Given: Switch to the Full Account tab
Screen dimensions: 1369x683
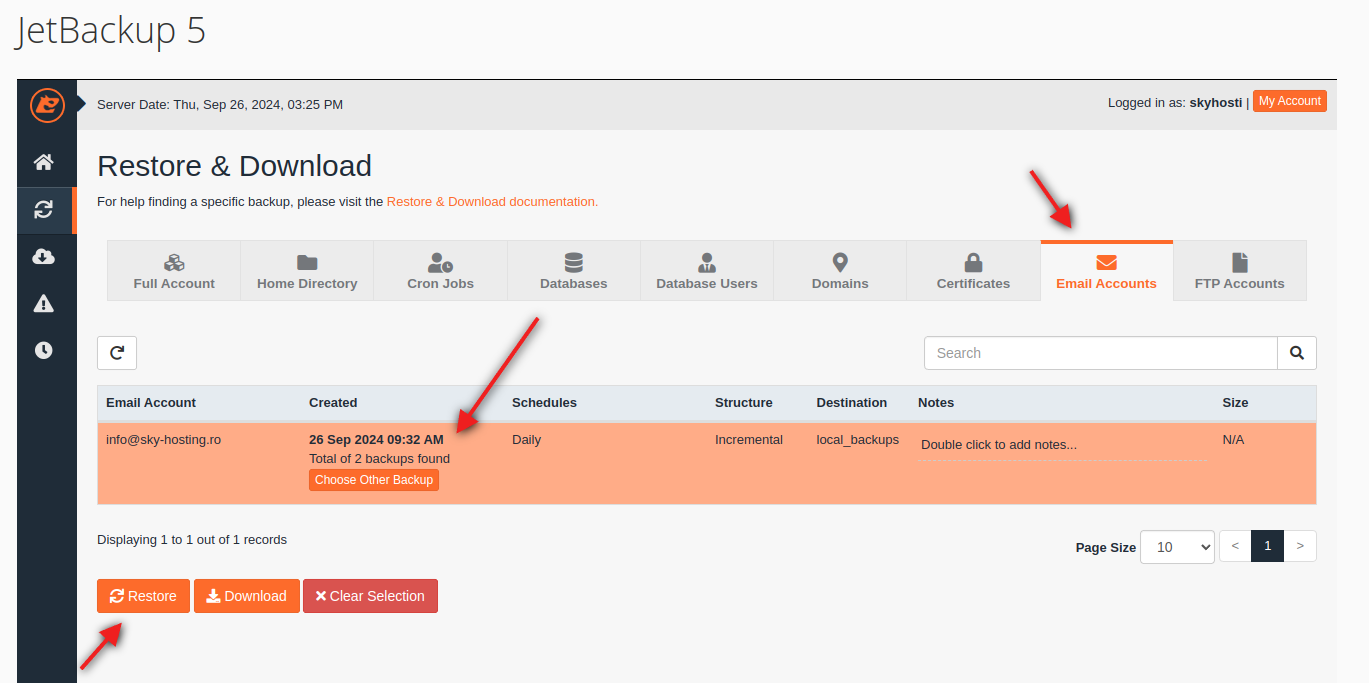Looking at the screenshot, I should (x=174, y=271).
